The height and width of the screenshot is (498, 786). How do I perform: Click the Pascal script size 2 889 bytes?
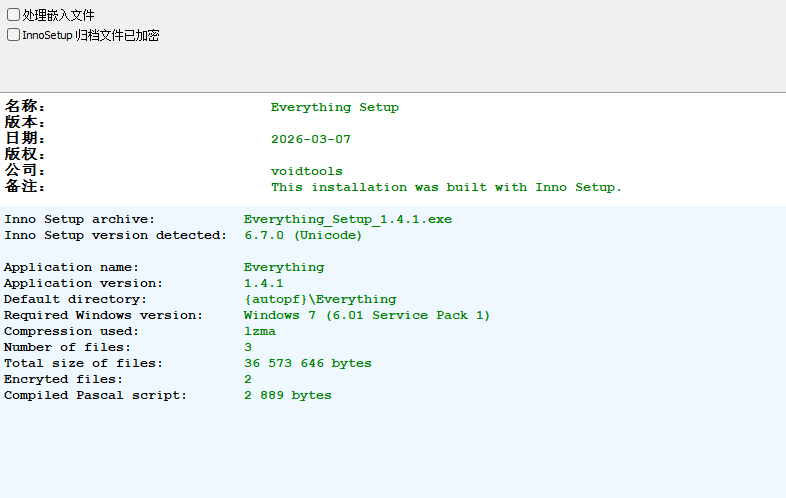pyautogui.click(x=288, y=395)
